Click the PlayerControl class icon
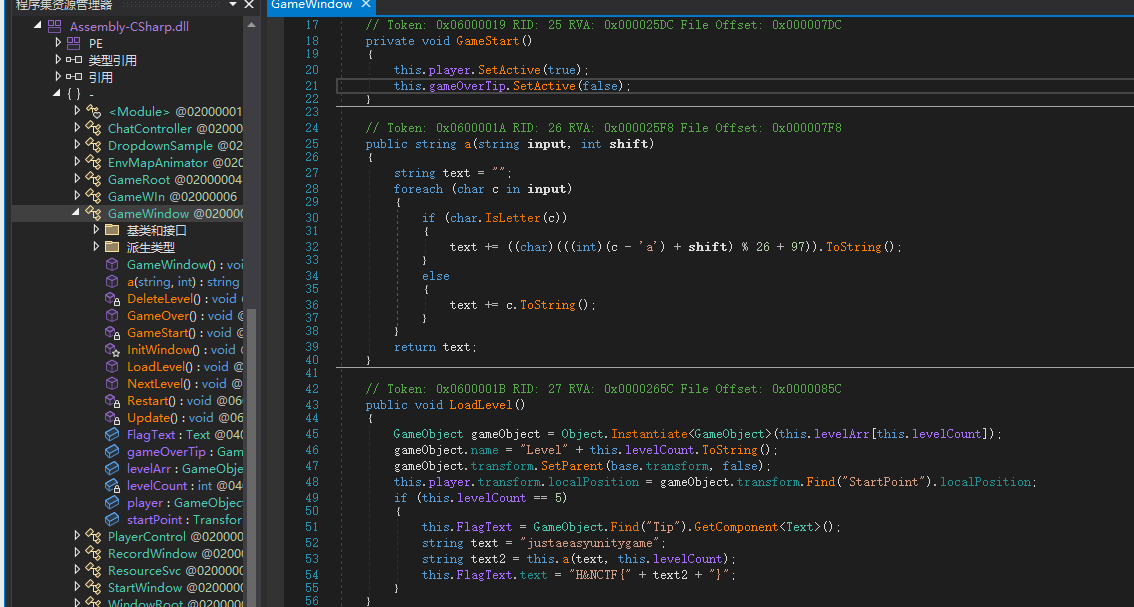The width and height of the screenshot is (1134, 607). coord(93,536)
